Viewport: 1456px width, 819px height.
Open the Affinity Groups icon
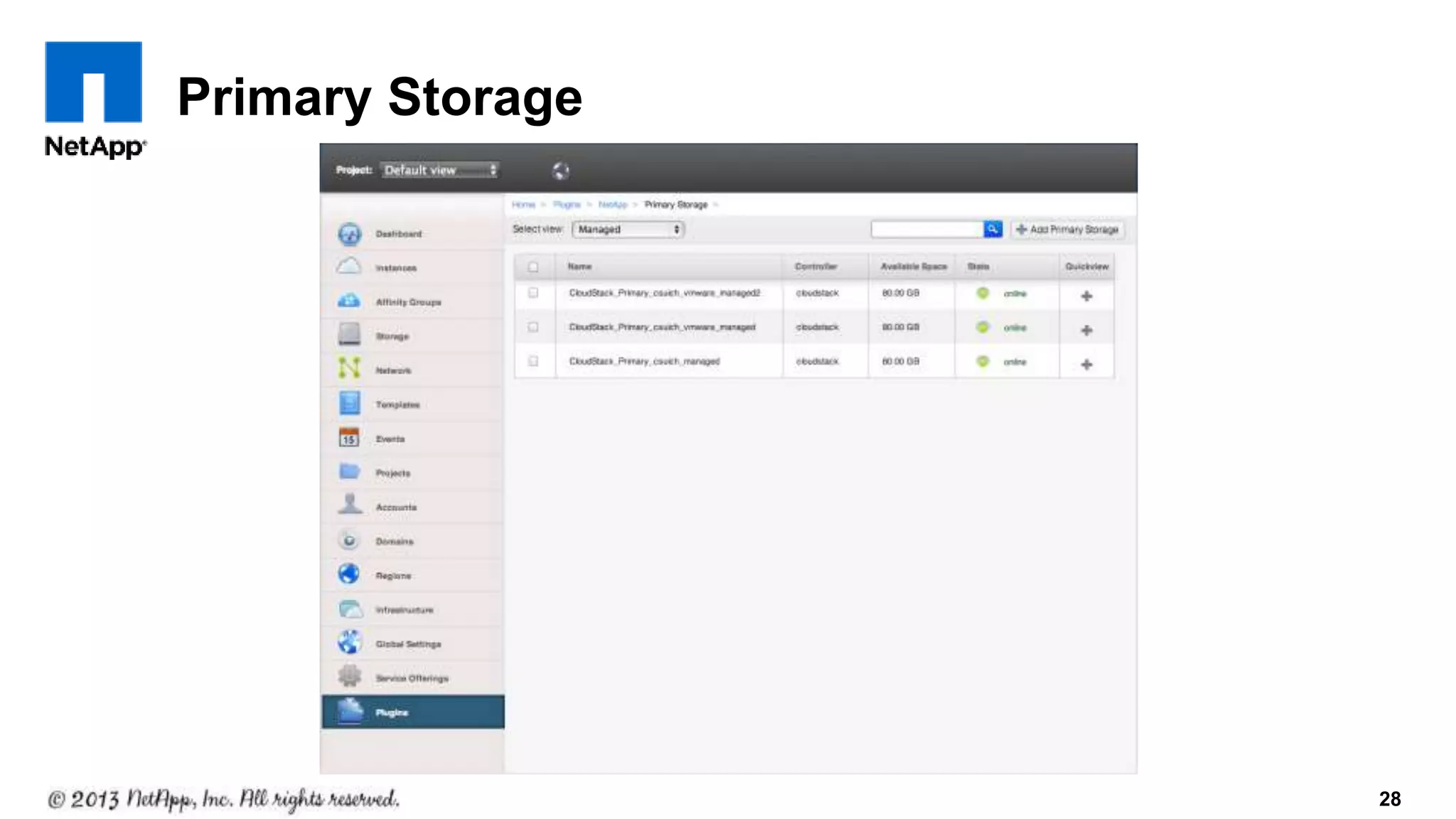click(x=349, y=301)
